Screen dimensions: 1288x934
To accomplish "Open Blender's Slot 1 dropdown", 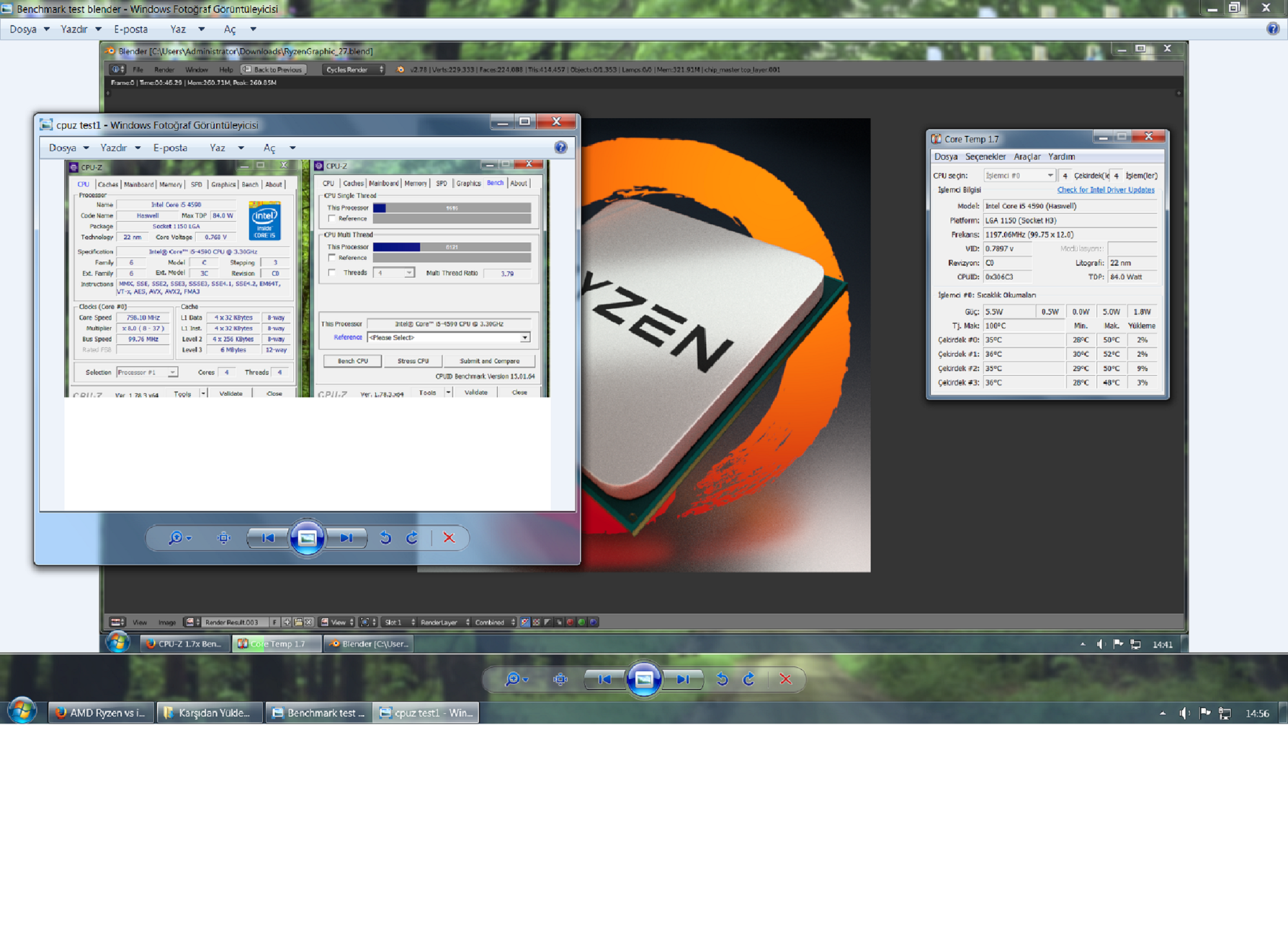I will (x=399, y=622).
